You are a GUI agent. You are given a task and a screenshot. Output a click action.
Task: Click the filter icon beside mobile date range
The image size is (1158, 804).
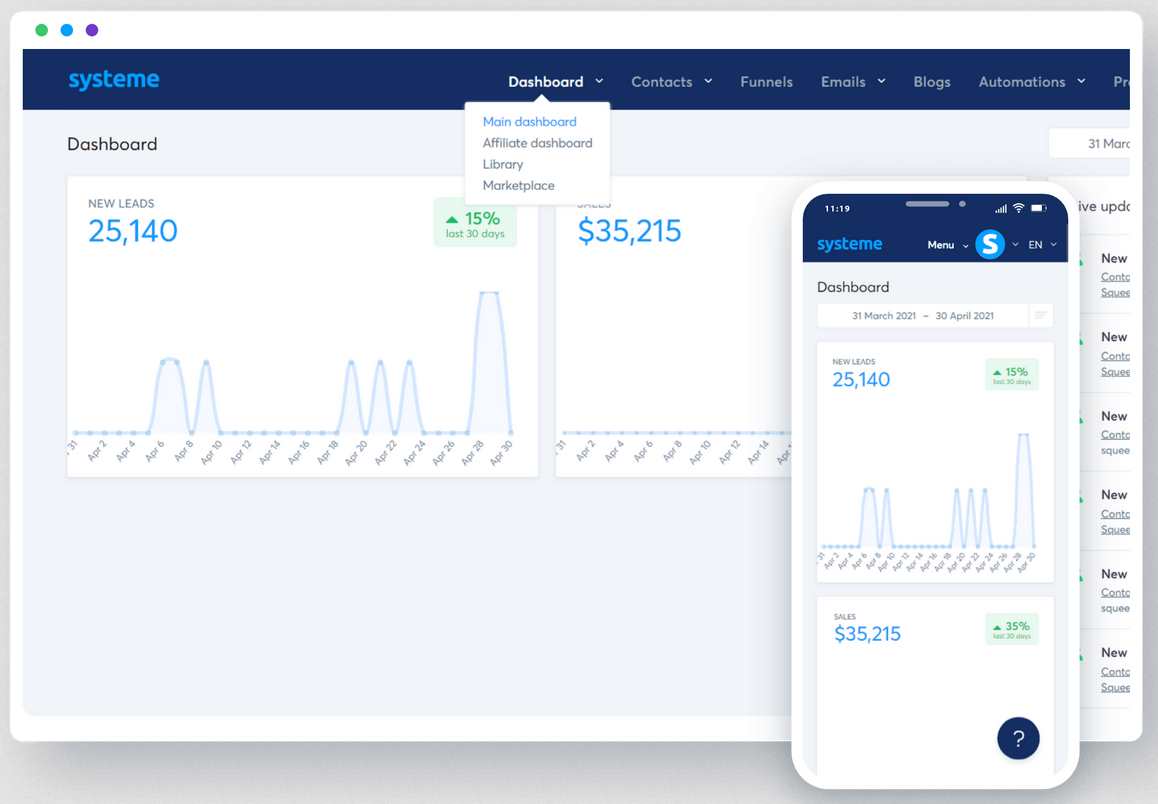(1041, 315)
